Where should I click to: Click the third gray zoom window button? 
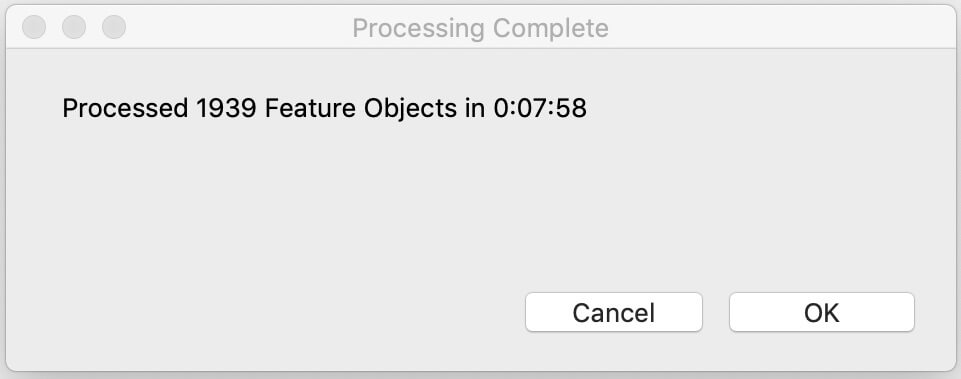tap(114, 27)
